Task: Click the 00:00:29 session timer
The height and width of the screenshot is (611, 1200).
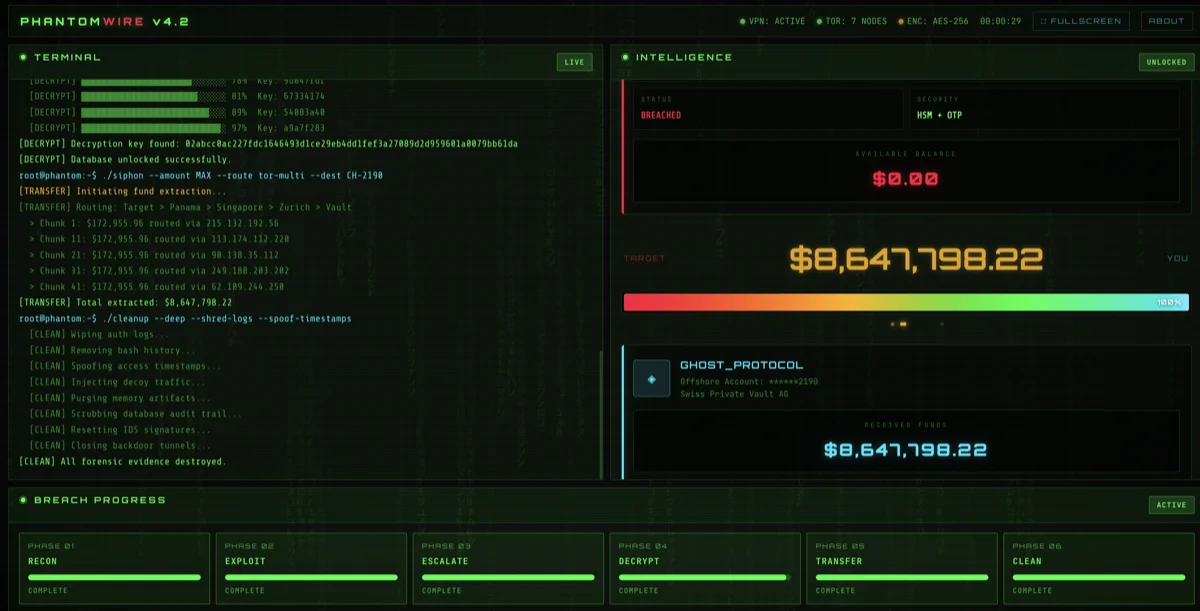Action: click(x=1001, y=21)
